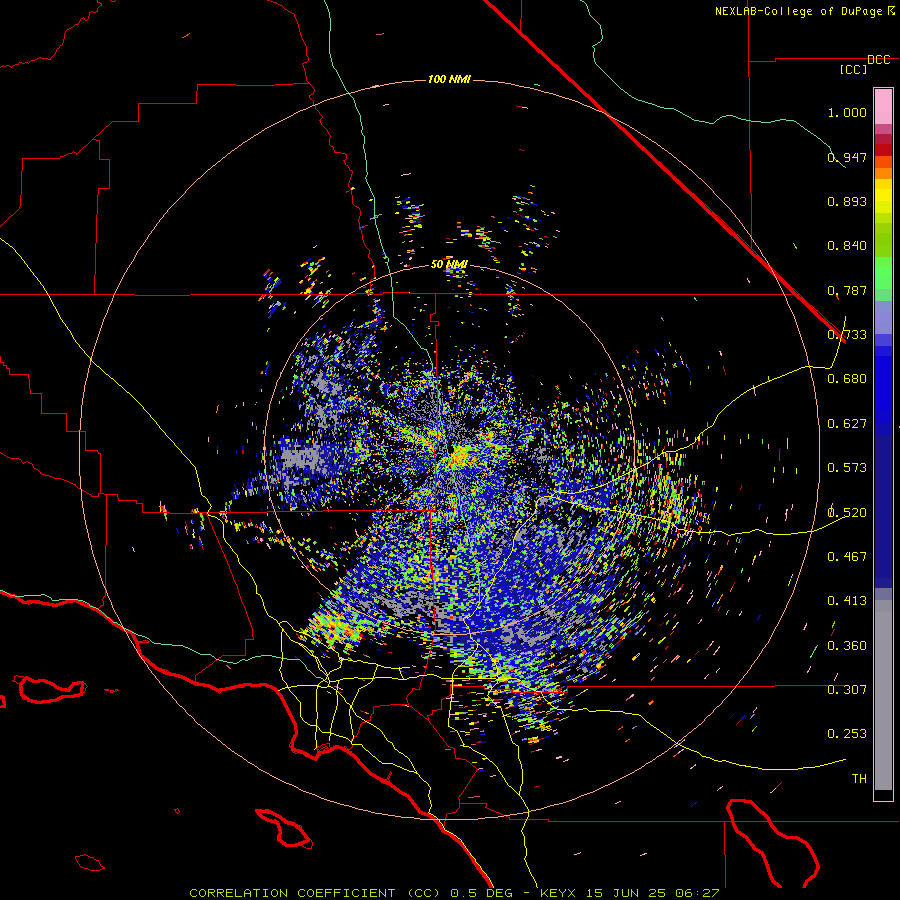This screenshot has height=900, width=900.
Task: Click the 100 NMI range ring label
Action: 449,79
